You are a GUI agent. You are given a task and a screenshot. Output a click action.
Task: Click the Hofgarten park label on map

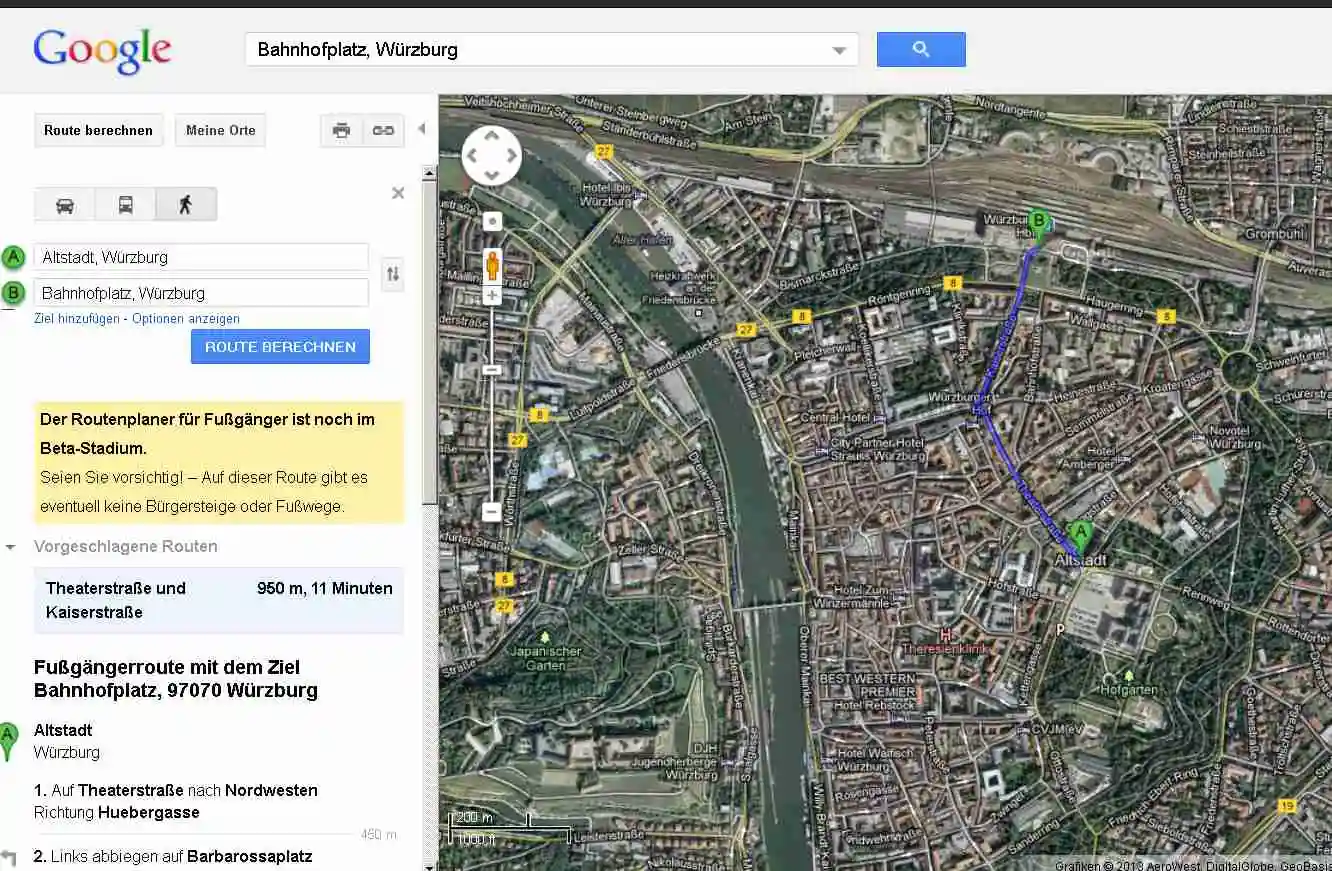click(1128, 689)
